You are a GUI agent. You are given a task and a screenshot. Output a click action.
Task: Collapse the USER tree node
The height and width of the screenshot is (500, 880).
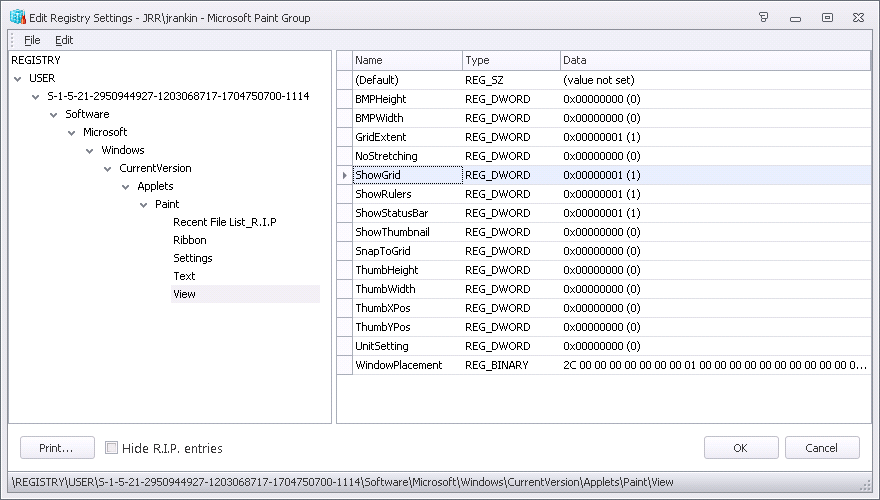coord(18,79)
